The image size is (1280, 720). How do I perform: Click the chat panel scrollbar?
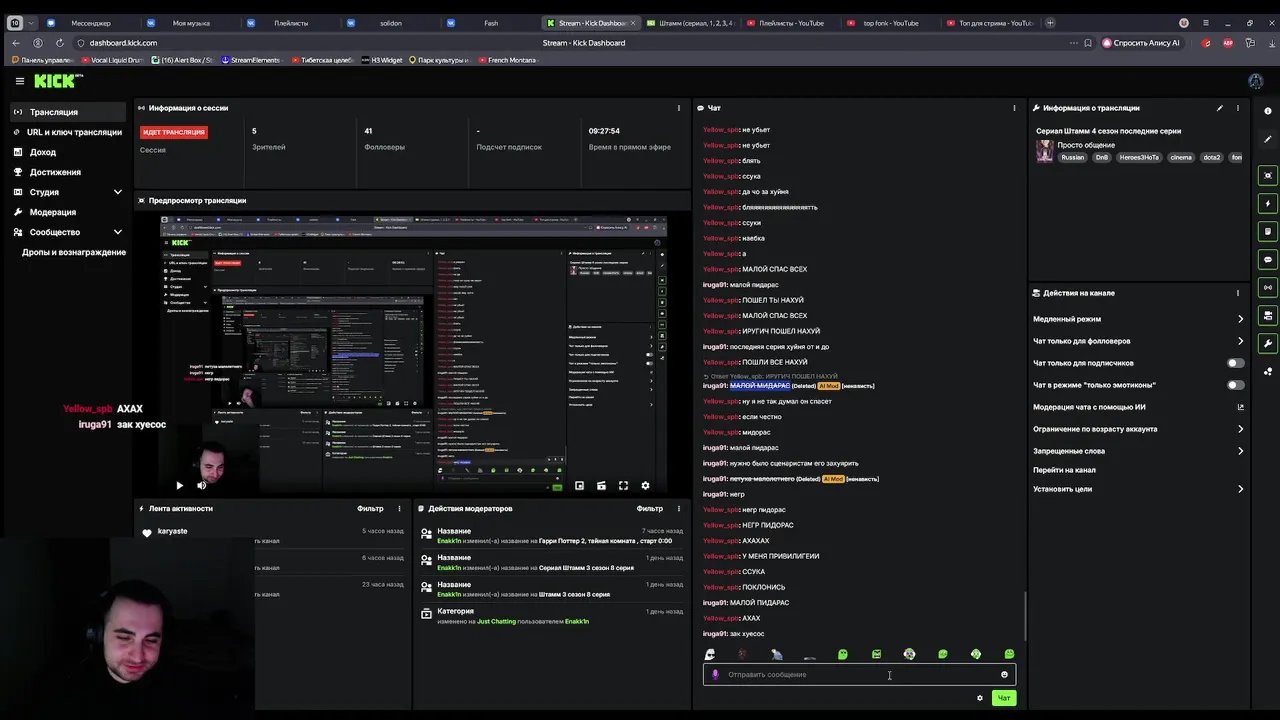pos(1025,617)
